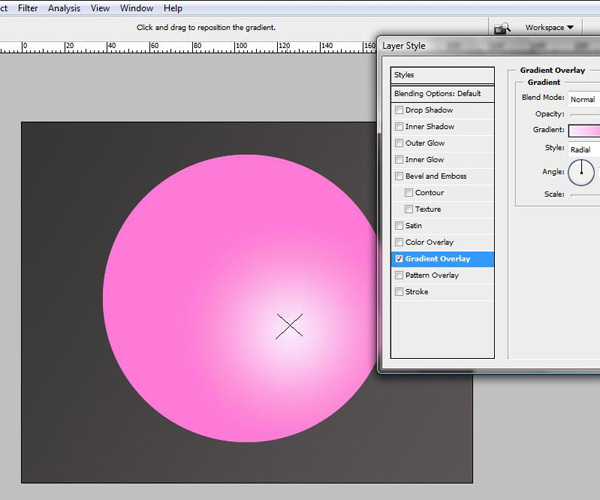Open the Help menu
This screenshot has width=600, height=500.
coord(173,8)
